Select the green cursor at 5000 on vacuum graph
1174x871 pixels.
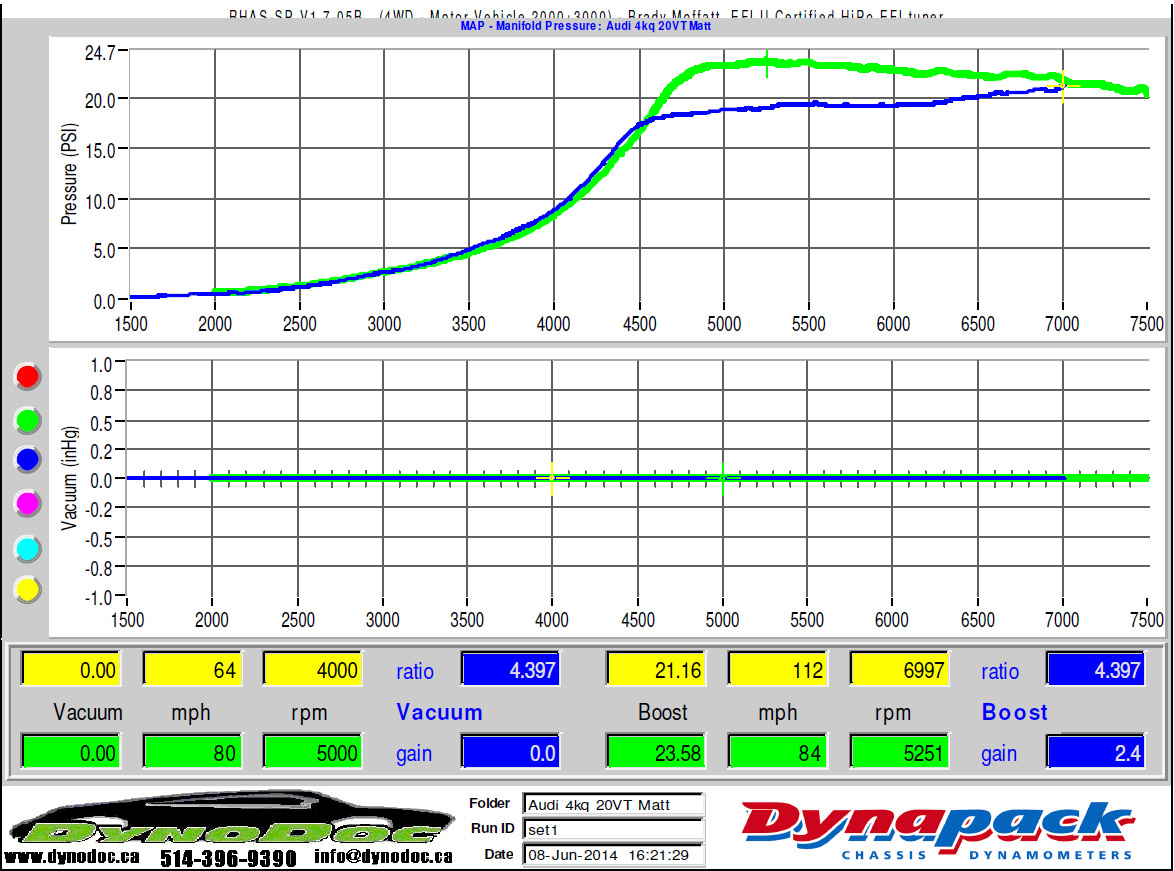point(723,478)
